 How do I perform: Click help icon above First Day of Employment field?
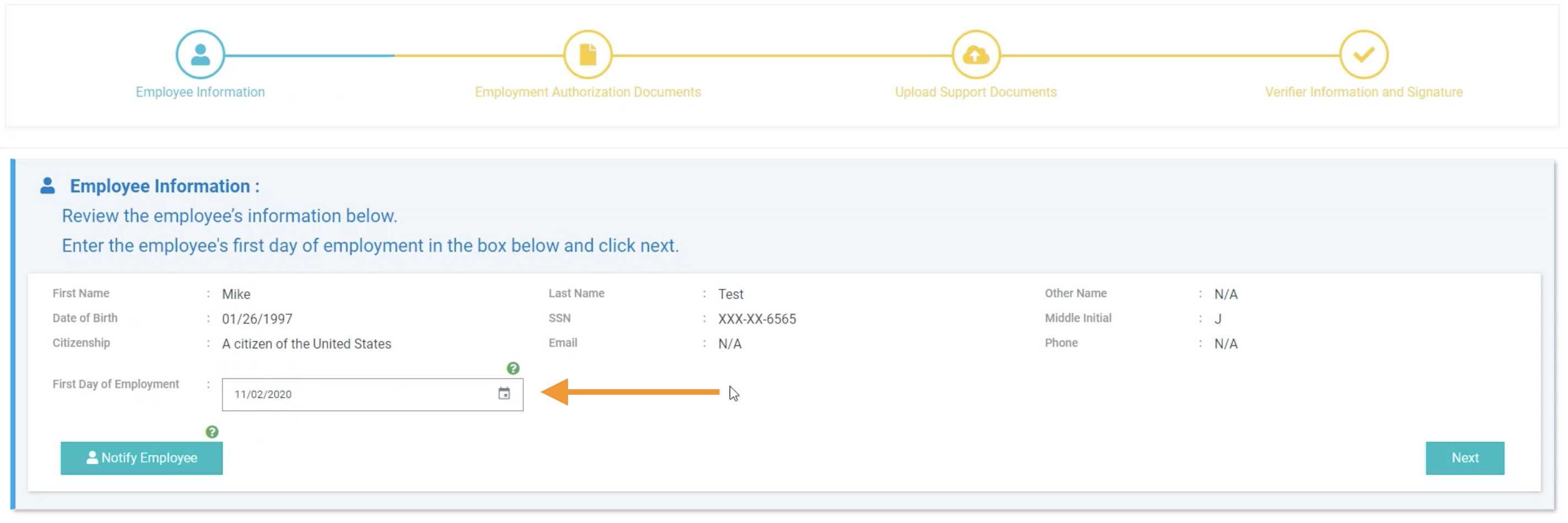[x=513, y=368]
